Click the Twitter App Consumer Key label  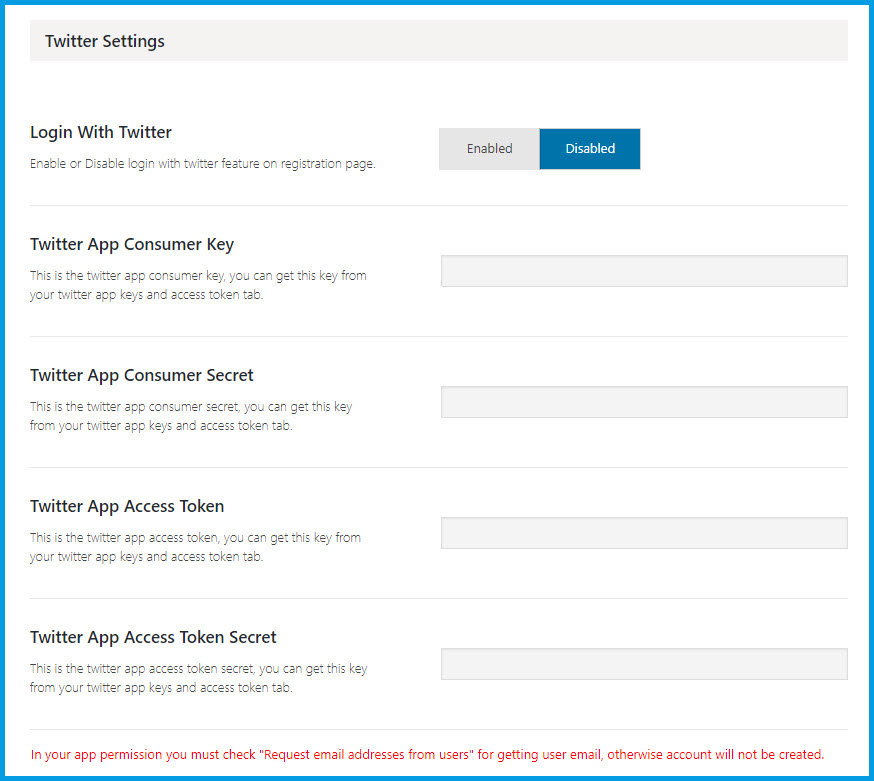(x=132, y=244)
